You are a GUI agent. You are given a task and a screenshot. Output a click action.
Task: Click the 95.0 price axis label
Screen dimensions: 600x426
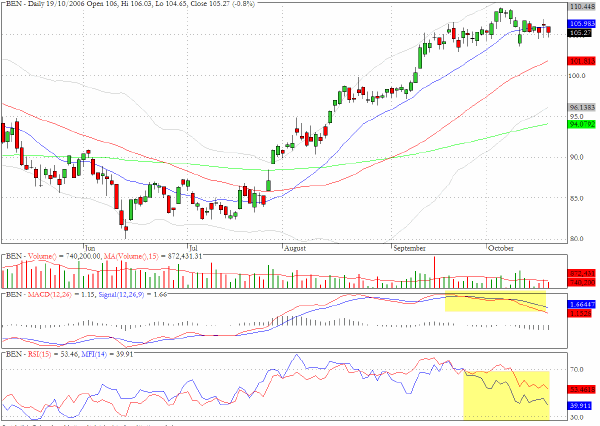coord(576,116)
